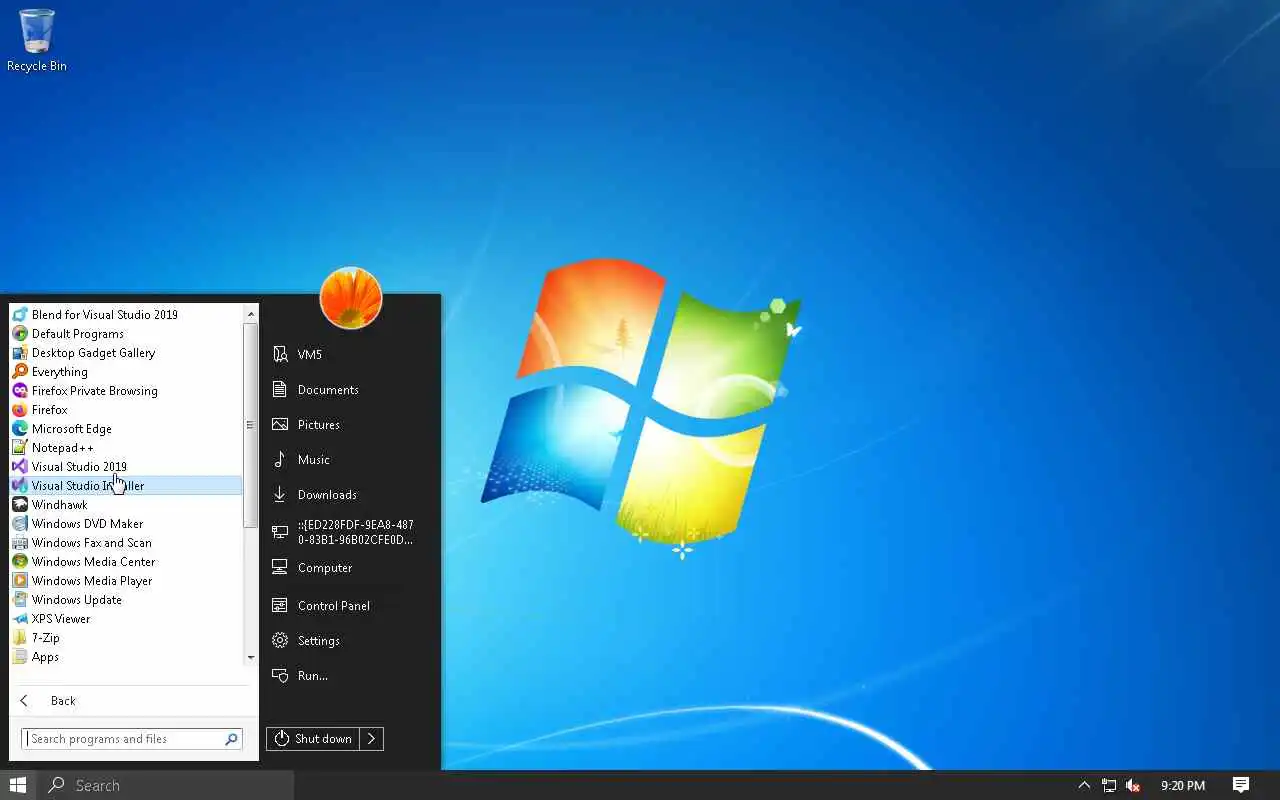Open the Windhawk icon
This screenshot has width=1280, height=800.
click(x=20, y=504)
